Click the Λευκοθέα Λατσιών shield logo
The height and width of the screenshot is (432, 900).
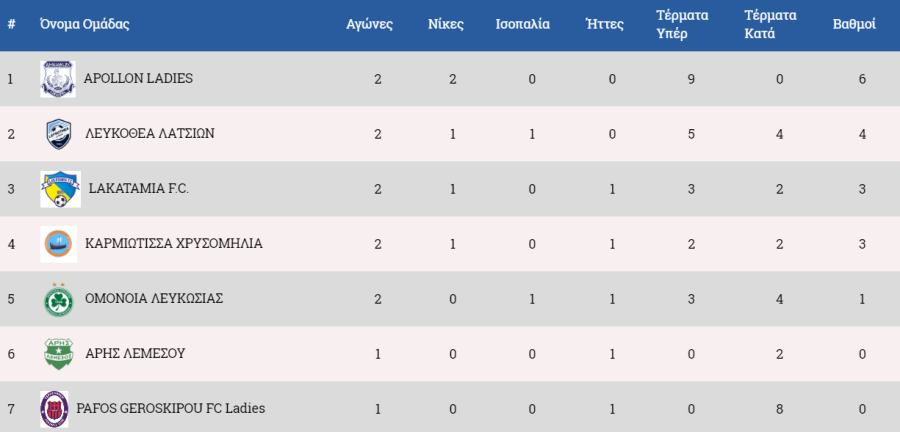pos(59,134)
